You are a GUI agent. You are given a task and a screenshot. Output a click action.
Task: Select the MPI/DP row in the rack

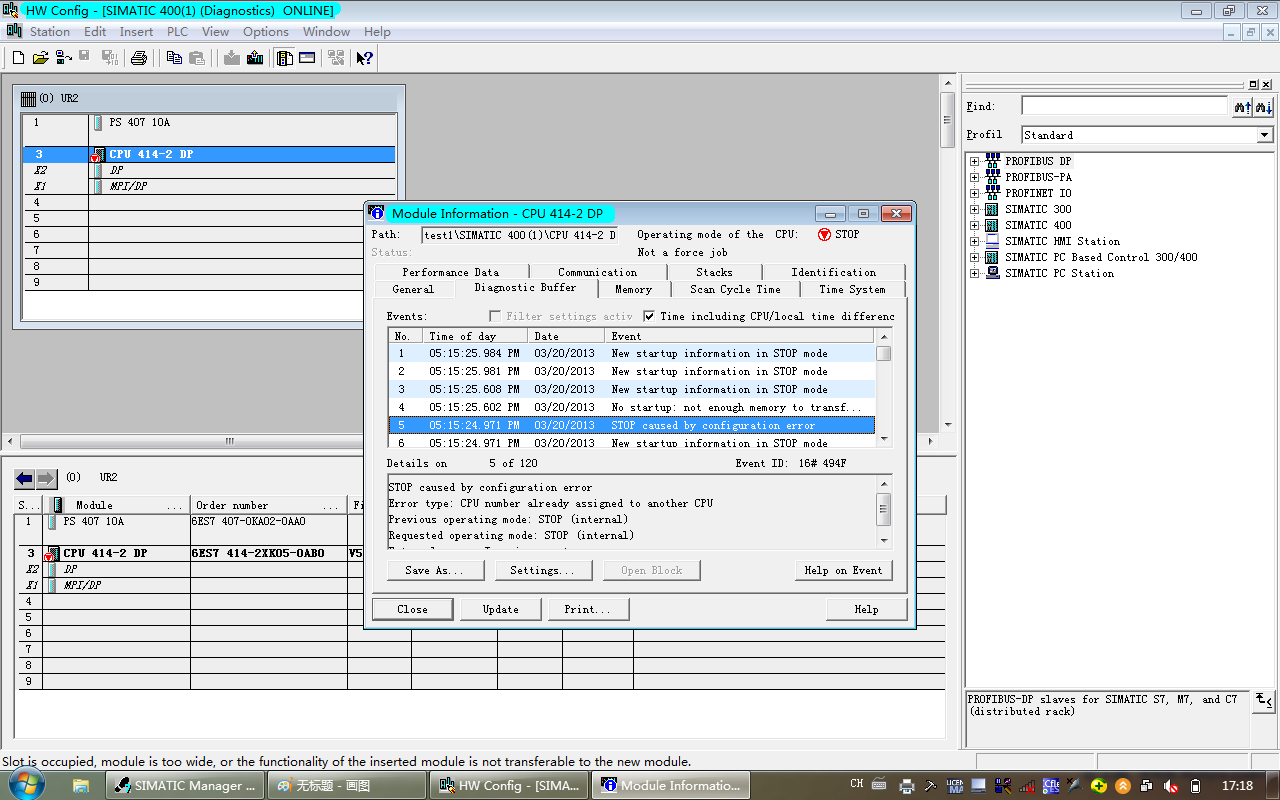209,186
